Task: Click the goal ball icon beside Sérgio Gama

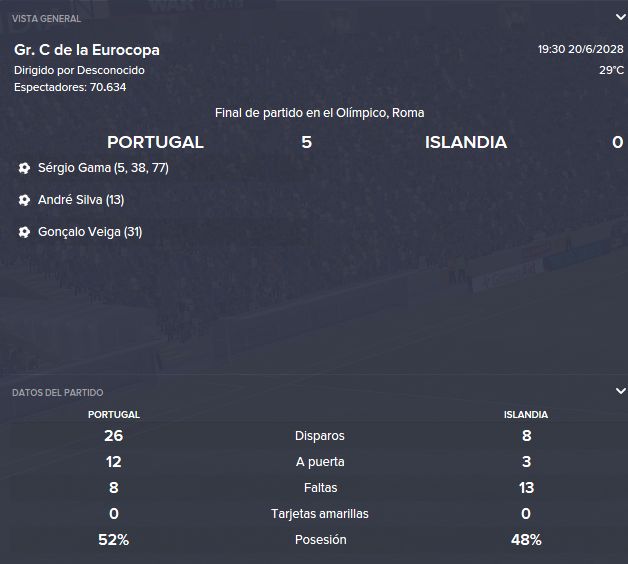Action: [24, 168]
